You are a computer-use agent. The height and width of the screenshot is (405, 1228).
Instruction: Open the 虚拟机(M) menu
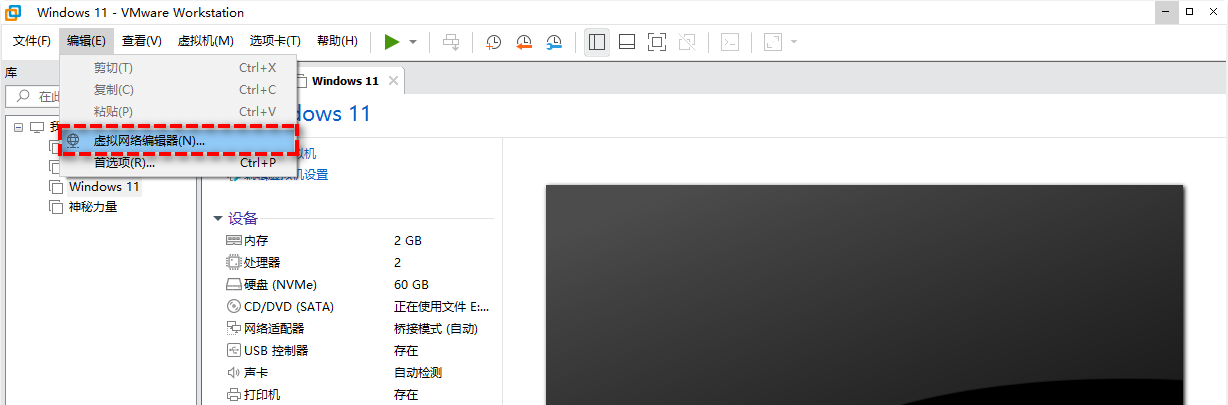(205, 41)
